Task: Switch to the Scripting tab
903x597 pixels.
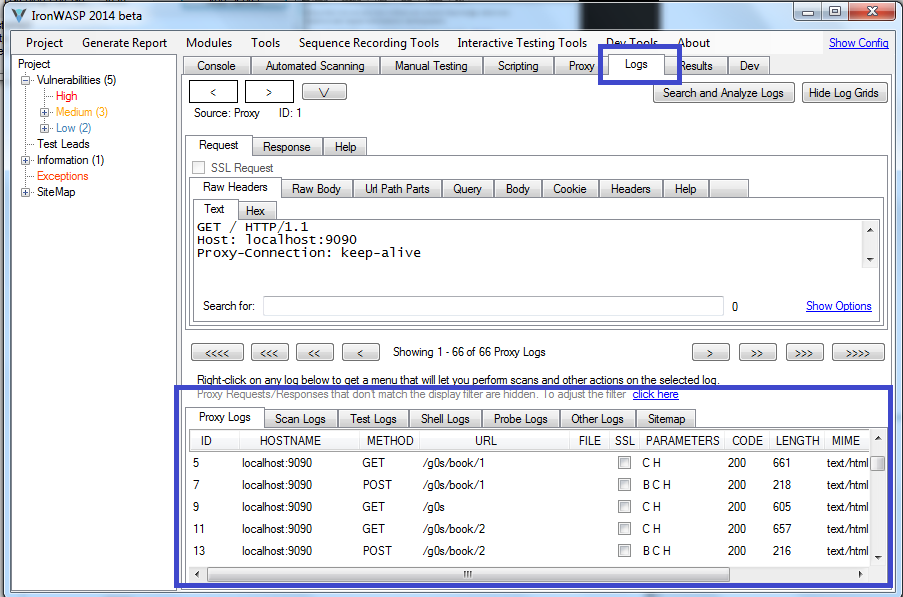Action: pos(518,66)
